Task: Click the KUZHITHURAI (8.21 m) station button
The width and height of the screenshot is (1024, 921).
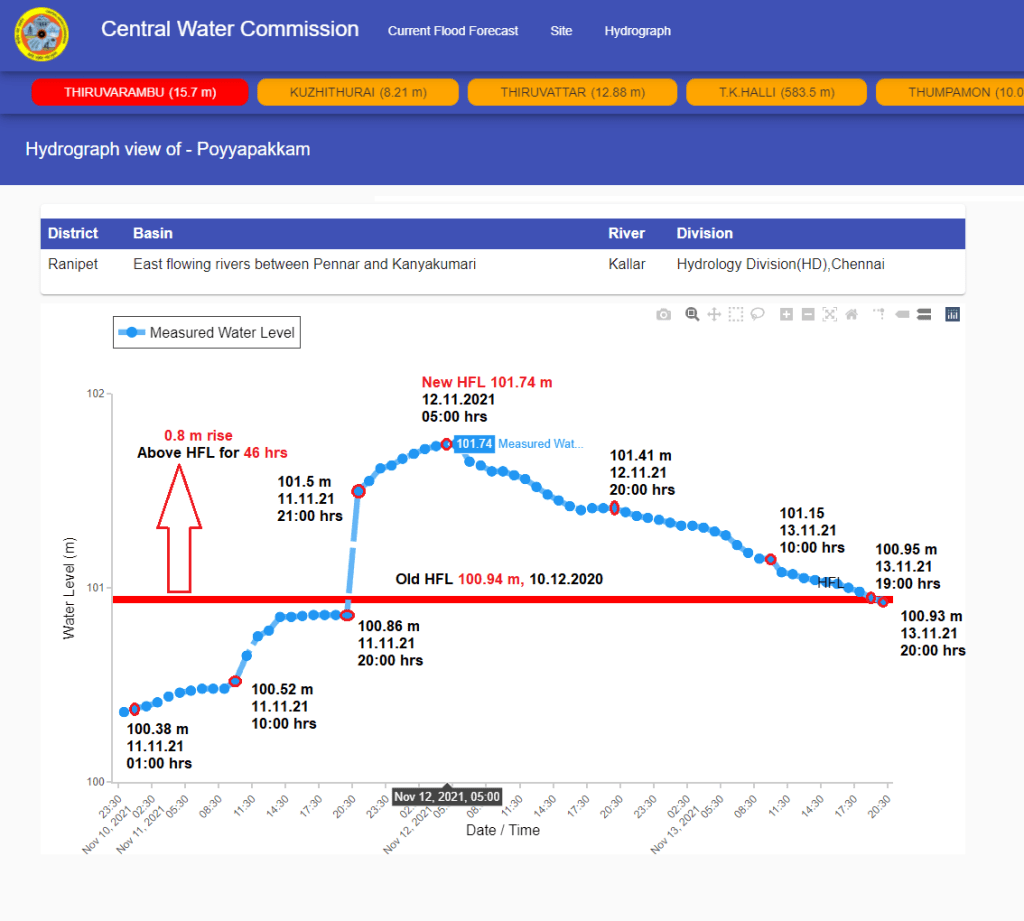Action: point(358,92)
